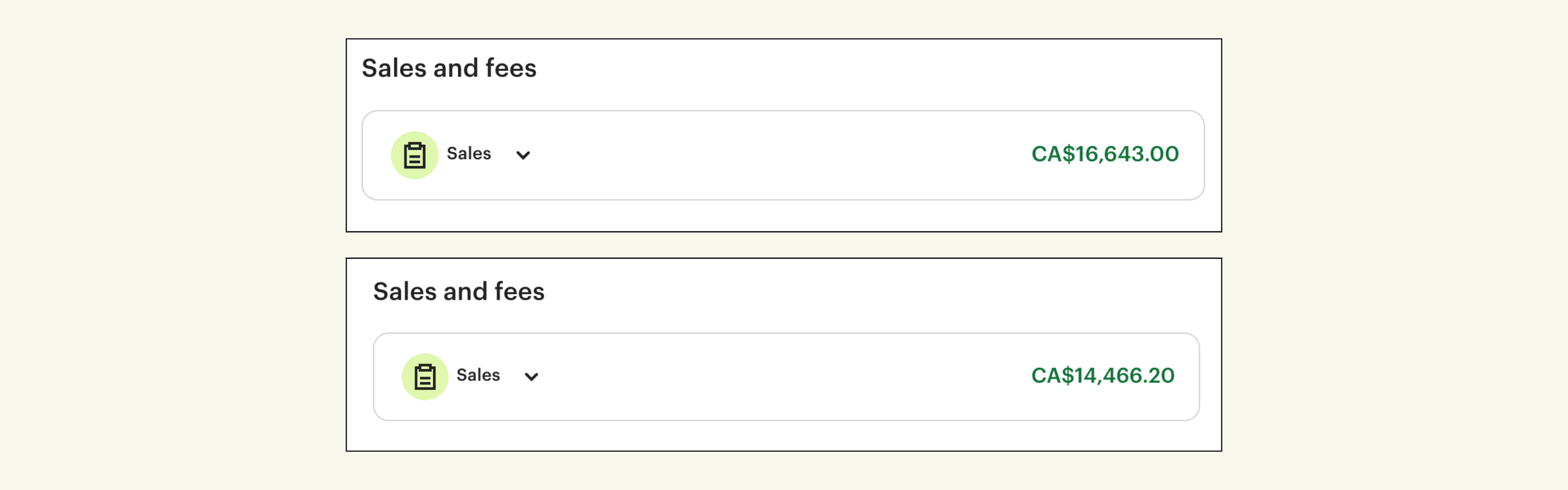Expand the Sales chevron in CA$14,466.20 row

(531, 377)
